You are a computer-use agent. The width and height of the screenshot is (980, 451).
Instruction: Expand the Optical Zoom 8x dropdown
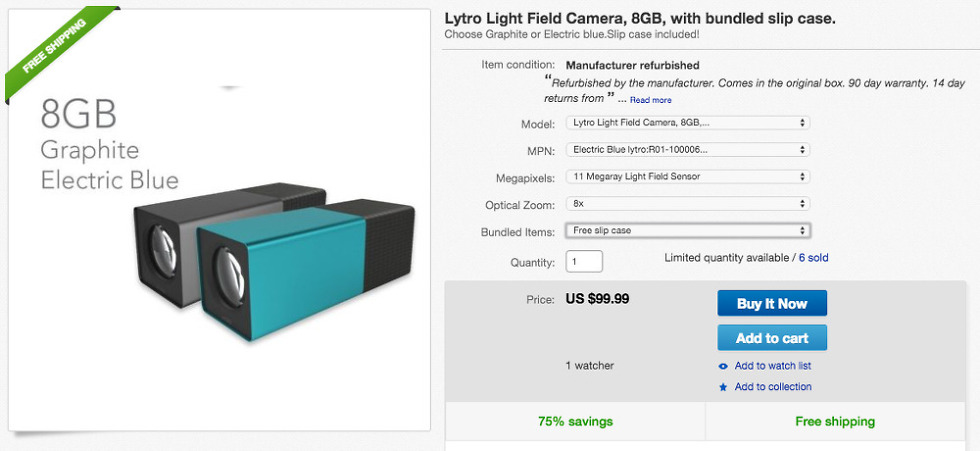(x=686, y=204)
